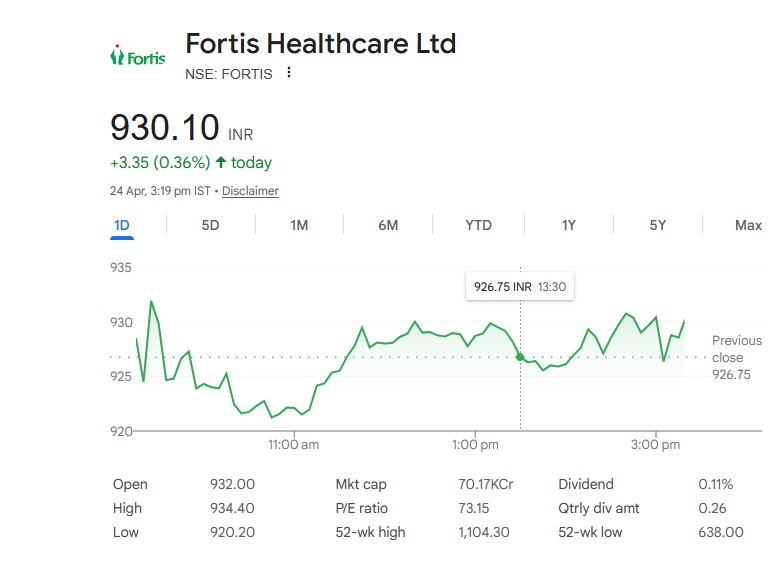This screenshot has height=580, width=775.
Task: Click the Fortis Healthcare Ltd title
Action: (x=320, y=44)
